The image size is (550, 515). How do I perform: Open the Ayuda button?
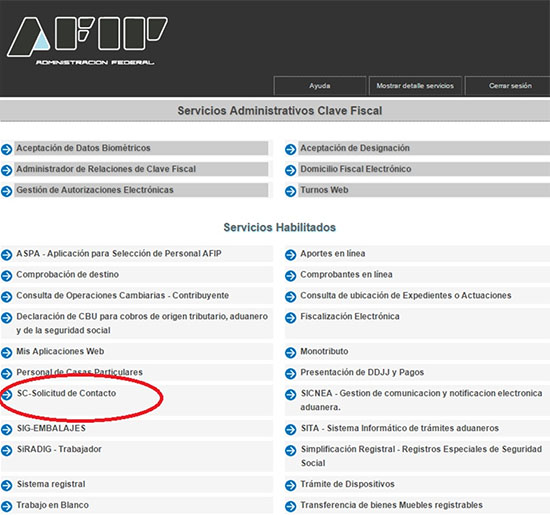tap(320, 86)
